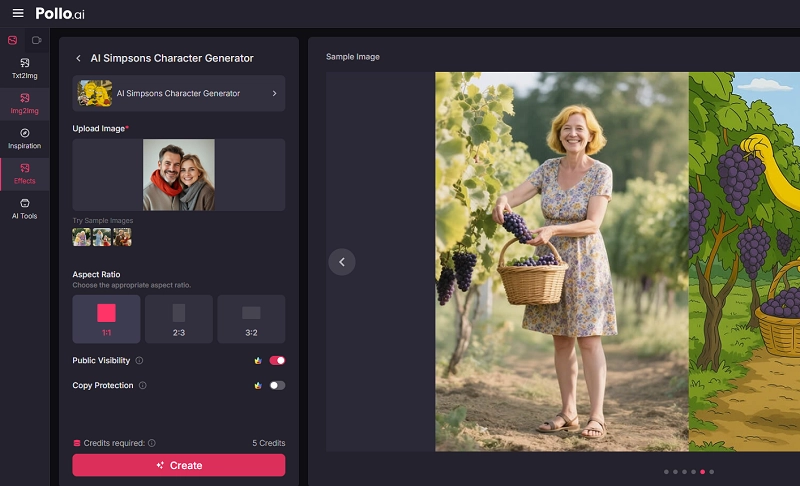Enable Copy Protection toggle
Screen dimensions: 800x486
click(x=277, y=386)
